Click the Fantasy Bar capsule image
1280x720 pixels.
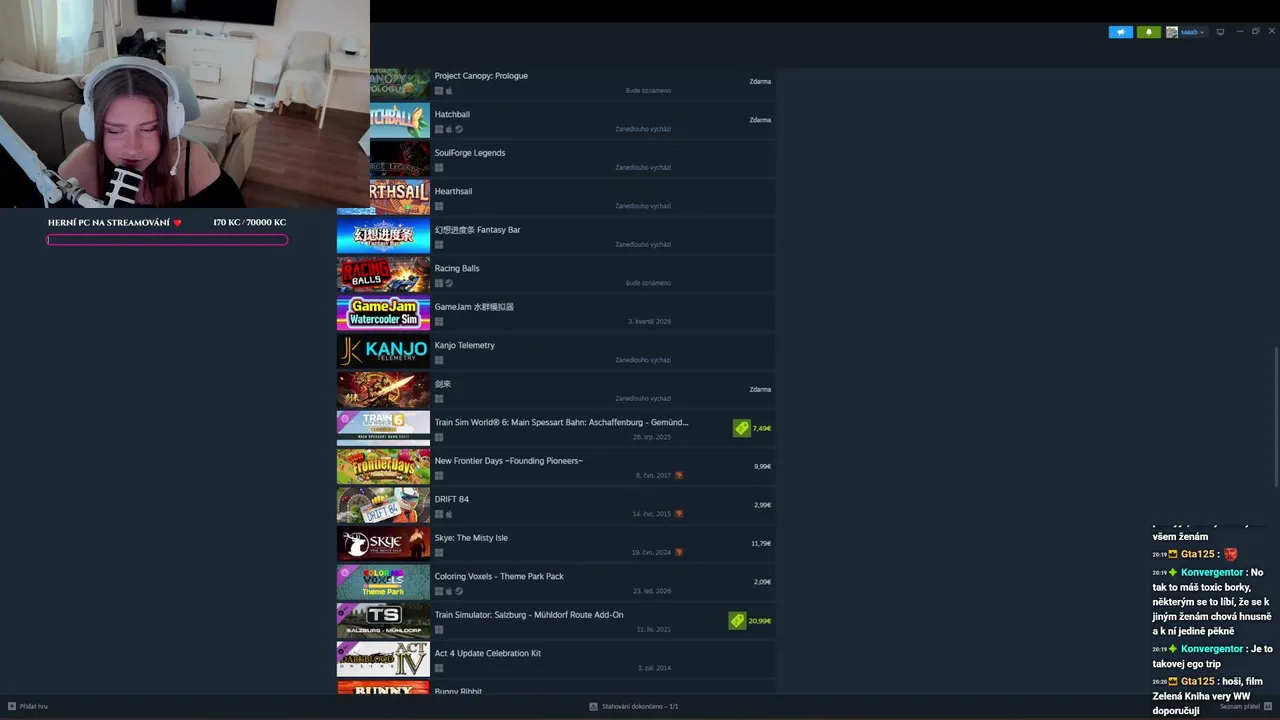click(383, 236)
